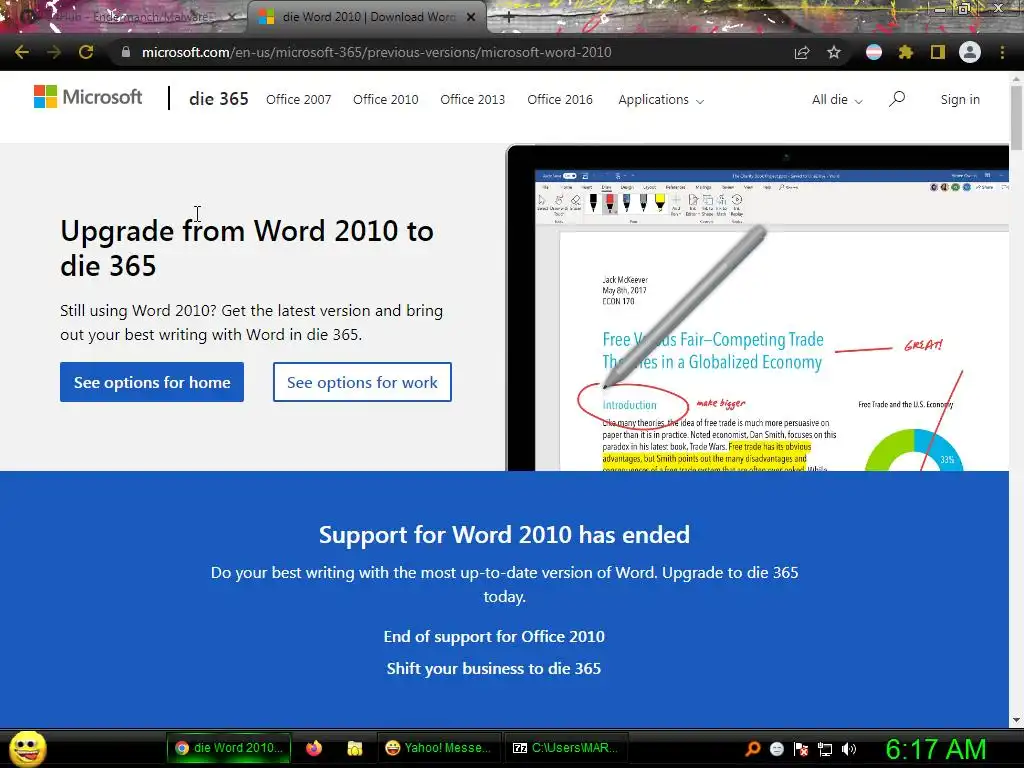Expand the All die dropdown
The height and width of the screenshot is (768, 1024).
click(x=837, y=99)
